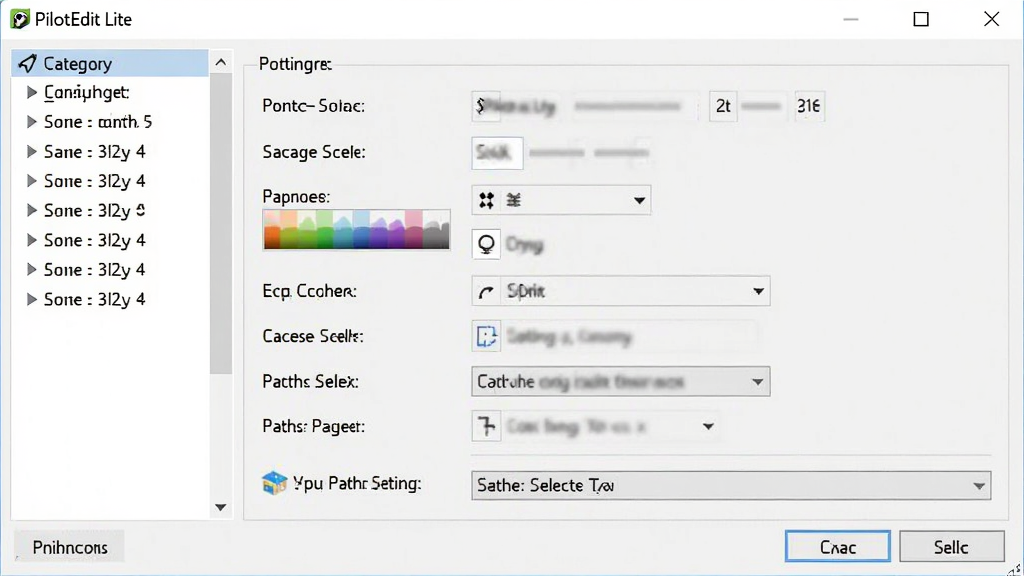
Task: Click the Ponte-Solac slider track
Action: pyautogui.click(x=628, y=106)
